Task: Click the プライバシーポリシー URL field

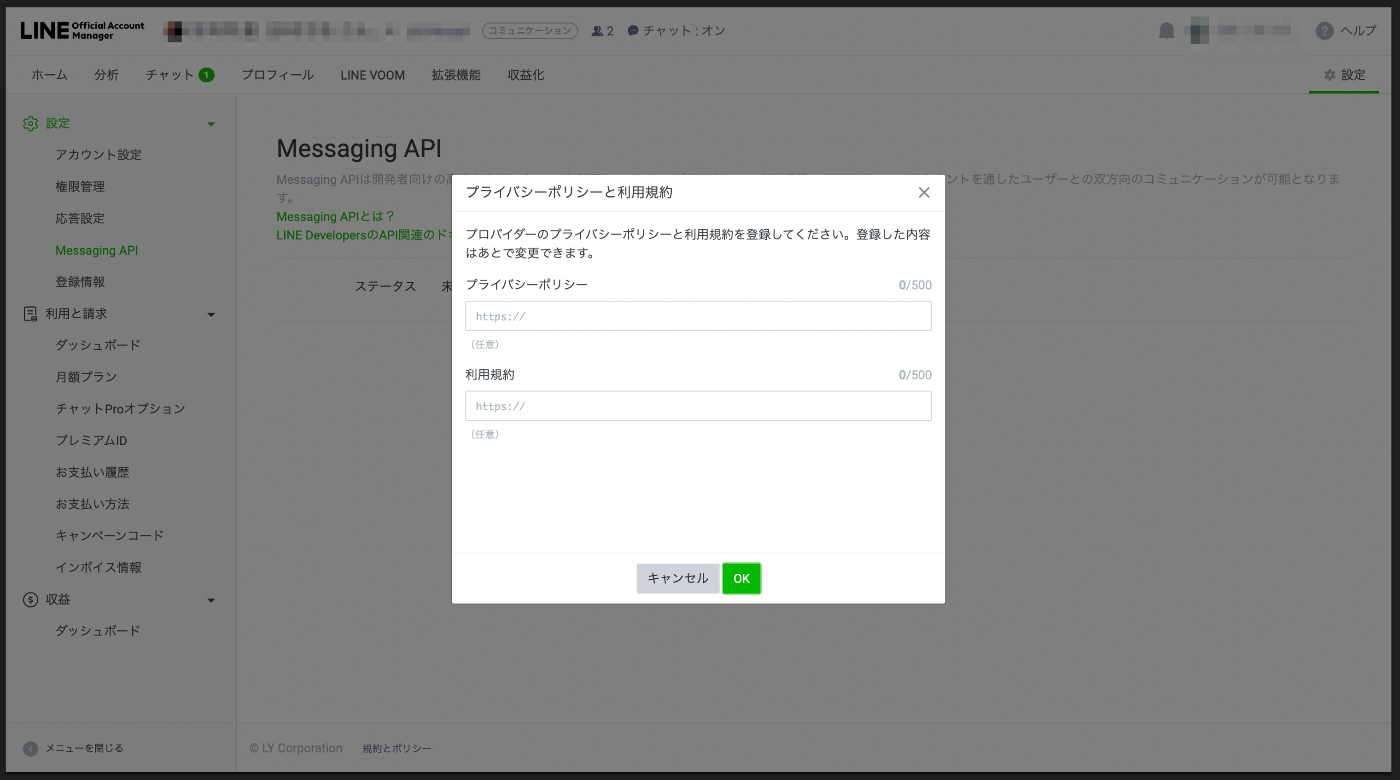Action: click(698, 316)
